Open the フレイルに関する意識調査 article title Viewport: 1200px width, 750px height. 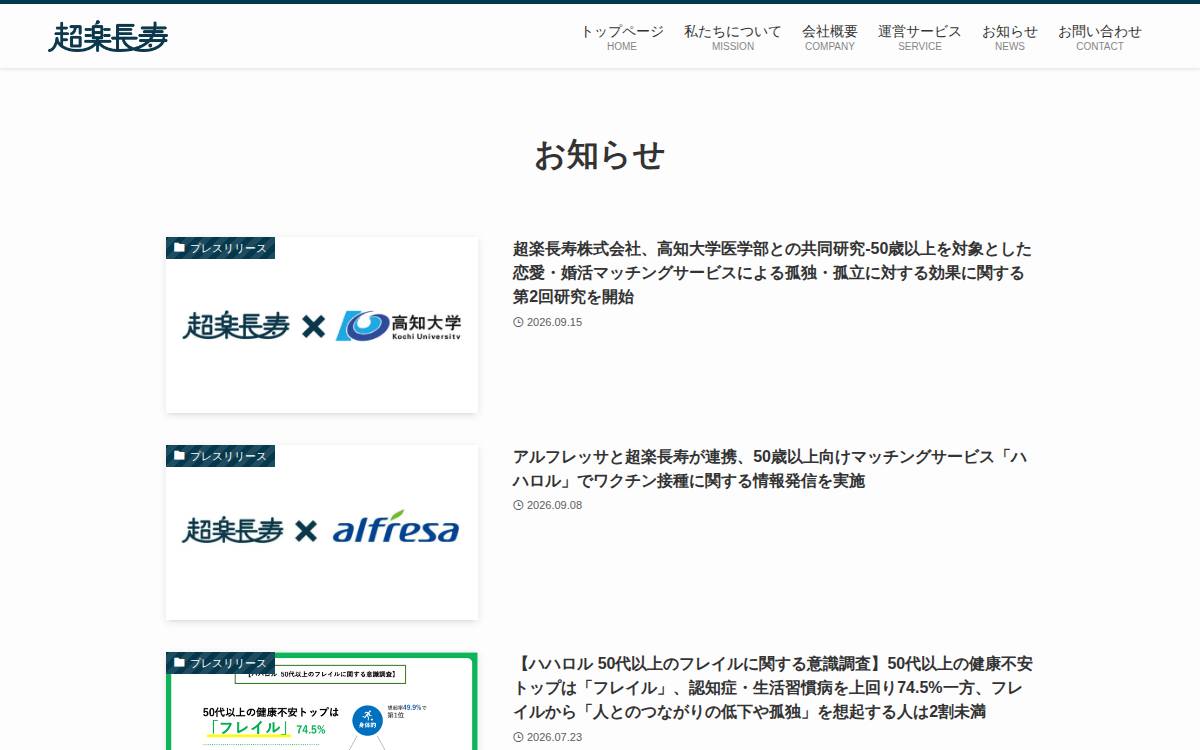[773, 688]
